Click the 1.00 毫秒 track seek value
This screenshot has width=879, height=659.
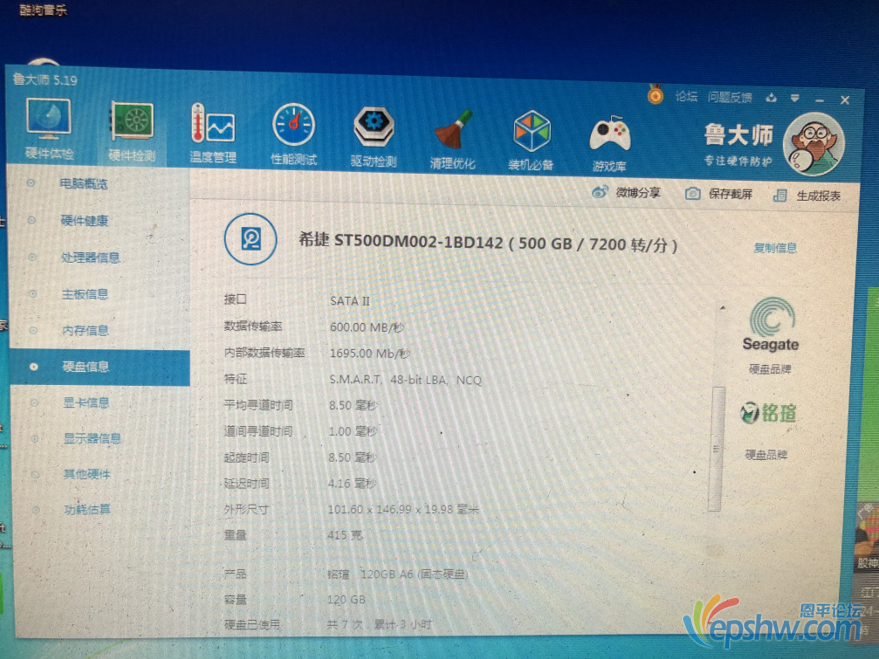(x=353, y=431)
